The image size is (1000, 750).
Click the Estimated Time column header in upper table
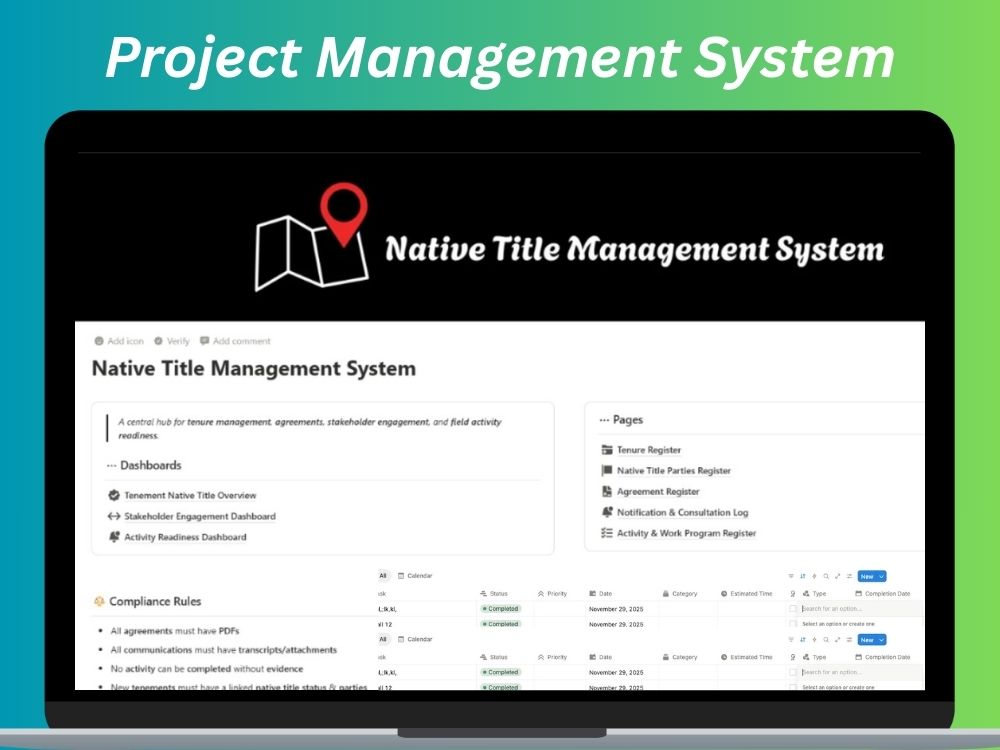(747, 594)
